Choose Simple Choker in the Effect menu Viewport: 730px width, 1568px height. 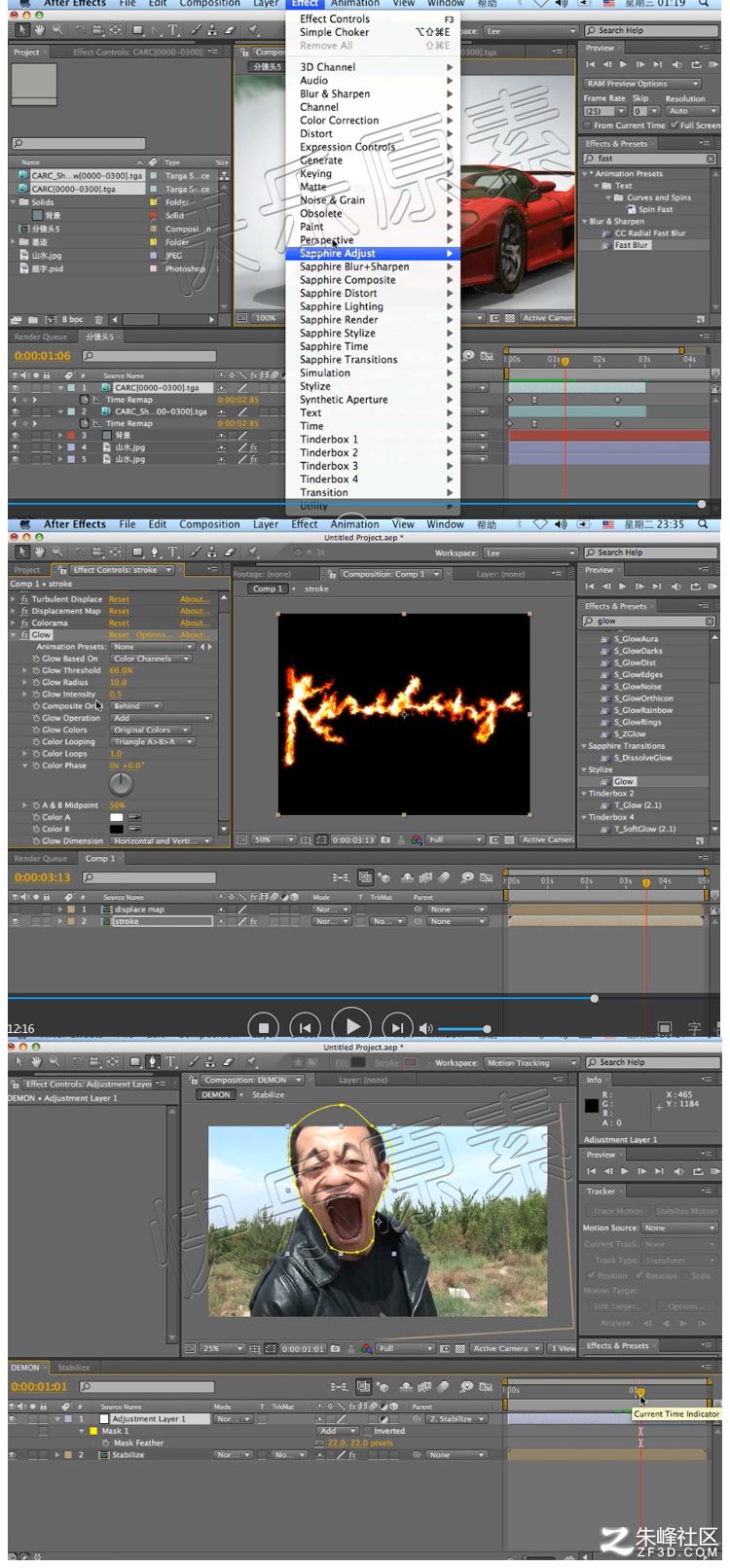[x=374, y=32]
